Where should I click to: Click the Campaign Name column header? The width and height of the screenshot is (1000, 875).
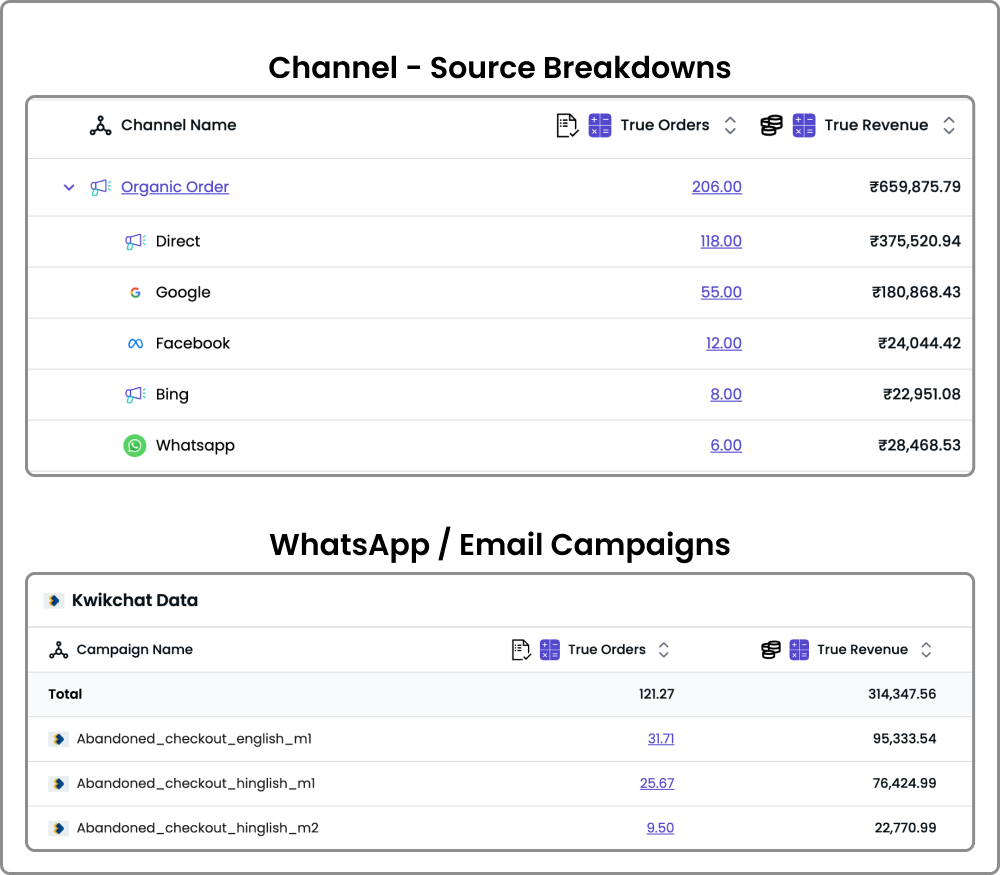click(134, 650)
